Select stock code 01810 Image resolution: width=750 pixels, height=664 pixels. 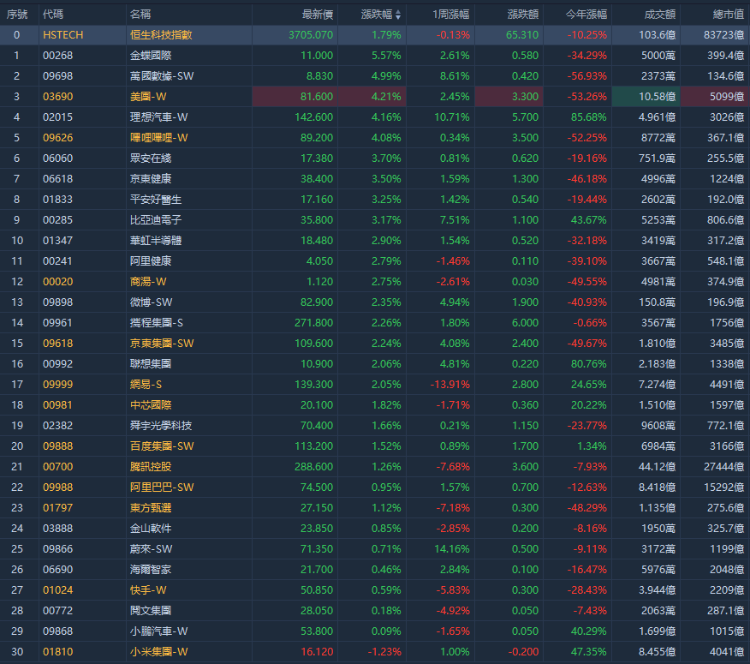point(58,652)
